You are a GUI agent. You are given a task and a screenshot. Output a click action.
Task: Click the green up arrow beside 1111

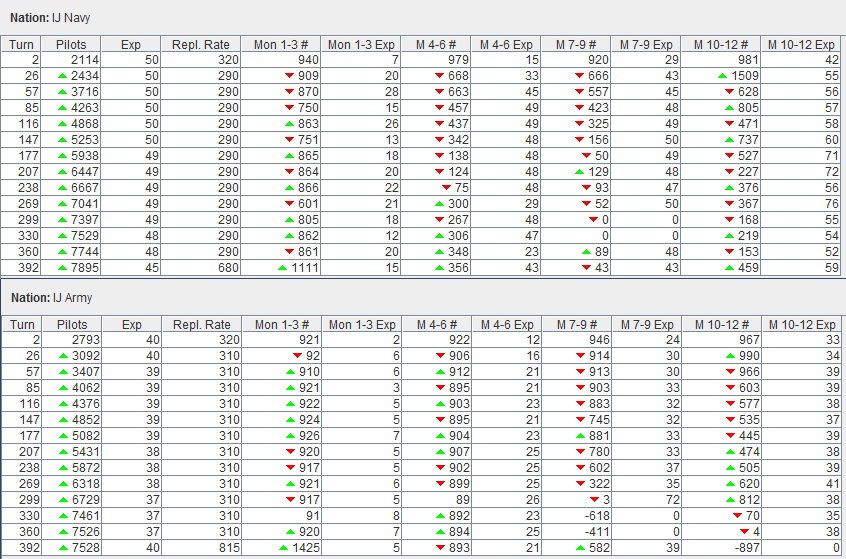[283, 268]
